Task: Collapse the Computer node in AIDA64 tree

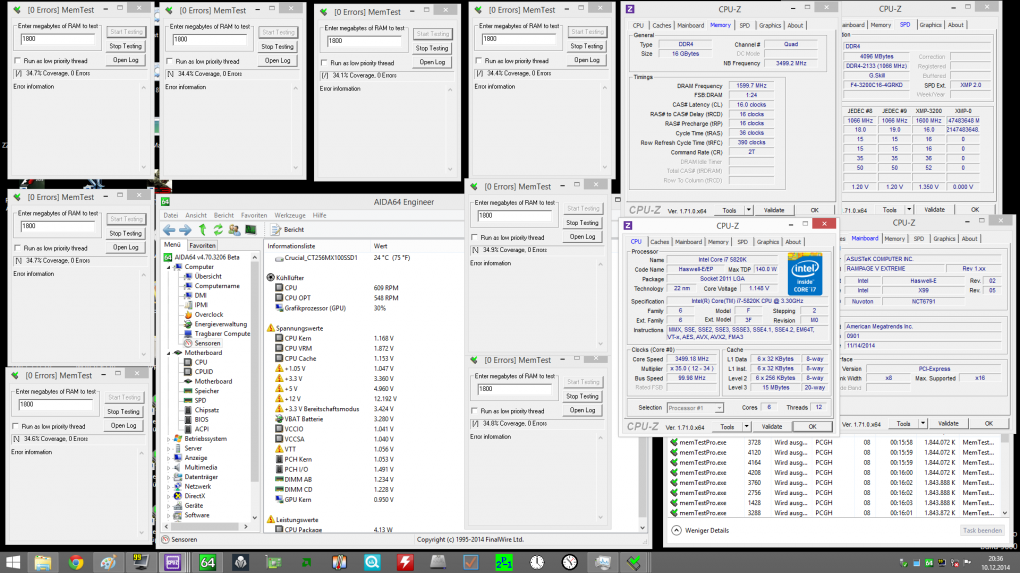Action: [169, 267]
